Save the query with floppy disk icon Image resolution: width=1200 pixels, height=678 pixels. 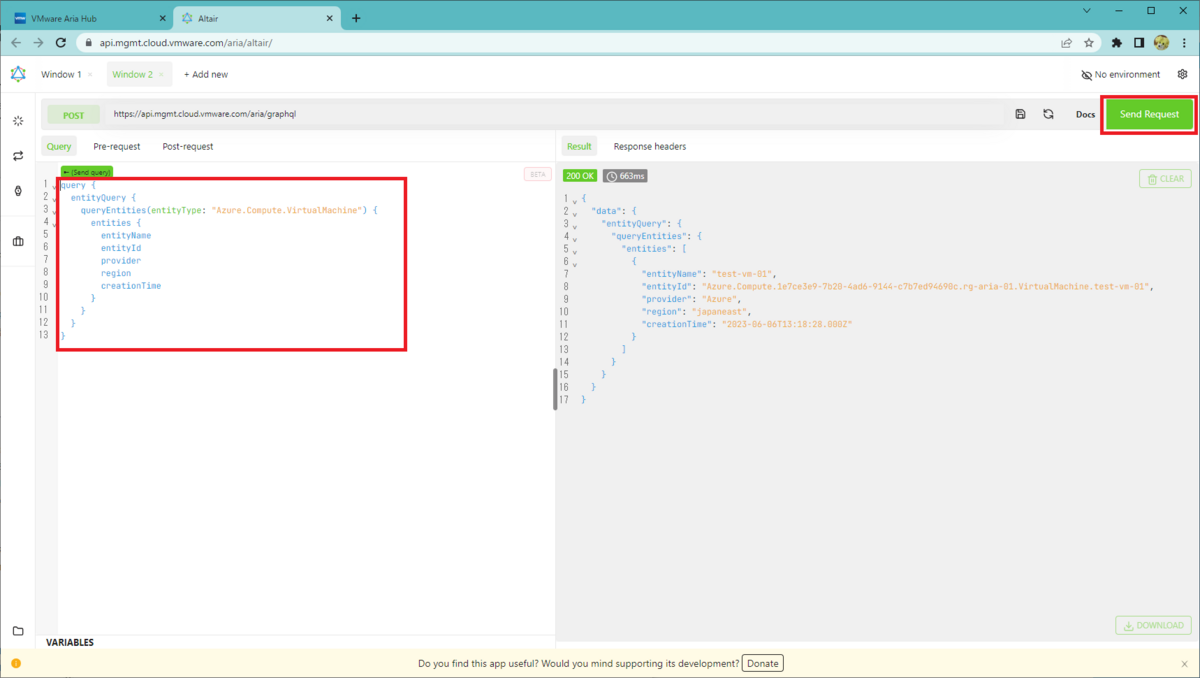click(x=1020, y=114)
